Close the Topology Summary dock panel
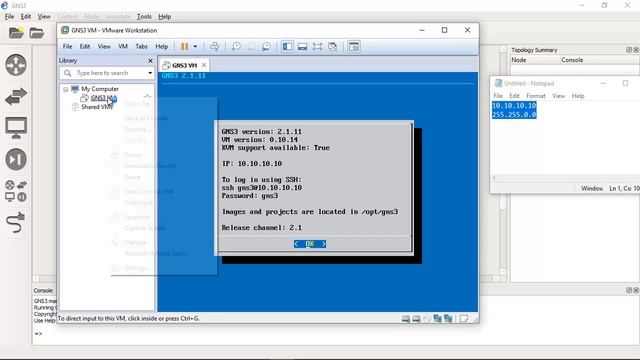The image size is (640, 360). (x=636, y=50)
